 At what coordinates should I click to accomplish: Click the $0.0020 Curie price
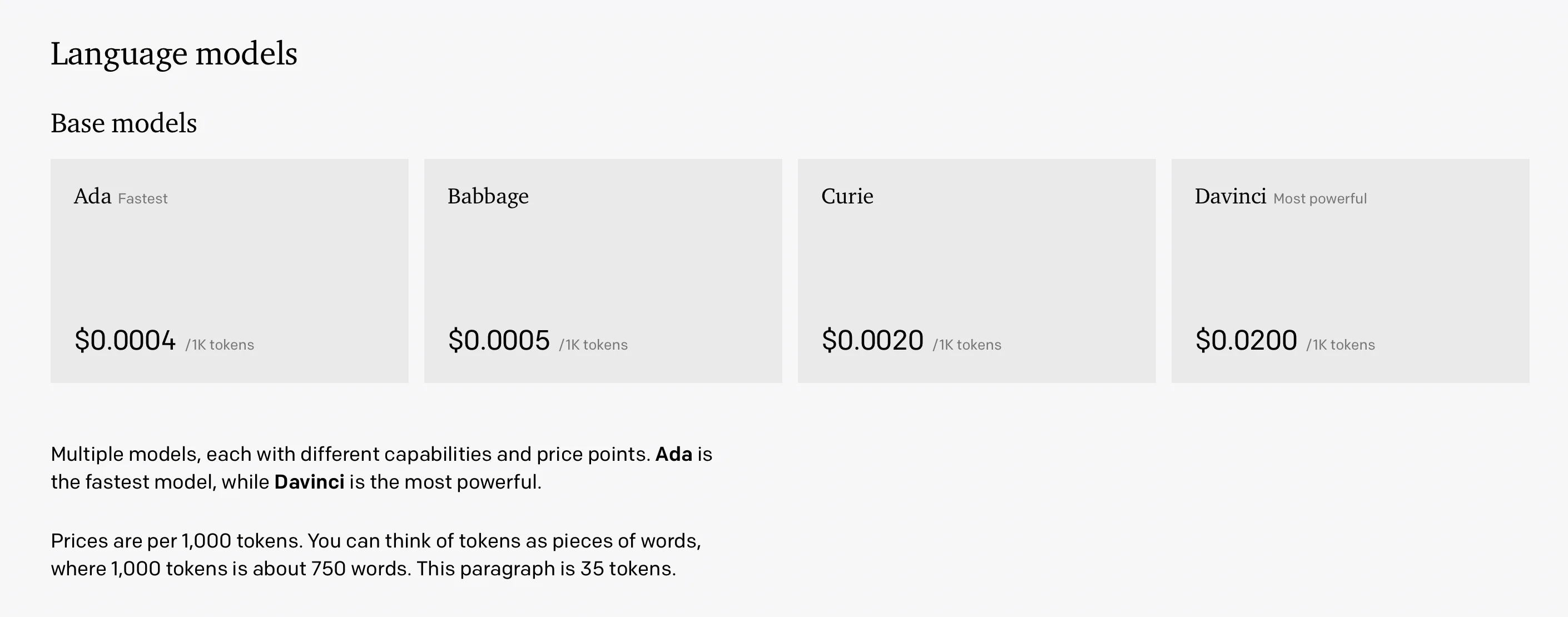pyautogui.click(x=872, y=340)
